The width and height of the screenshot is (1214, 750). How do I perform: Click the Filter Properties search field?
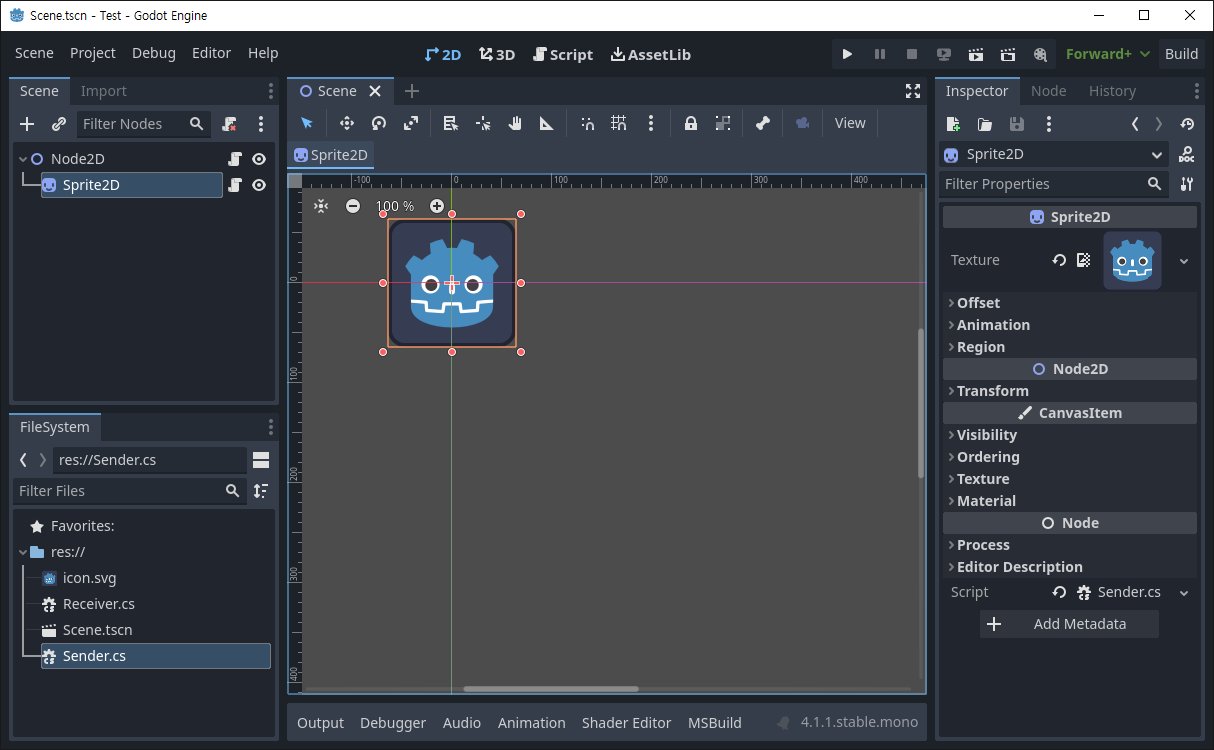pos(1055,184)
